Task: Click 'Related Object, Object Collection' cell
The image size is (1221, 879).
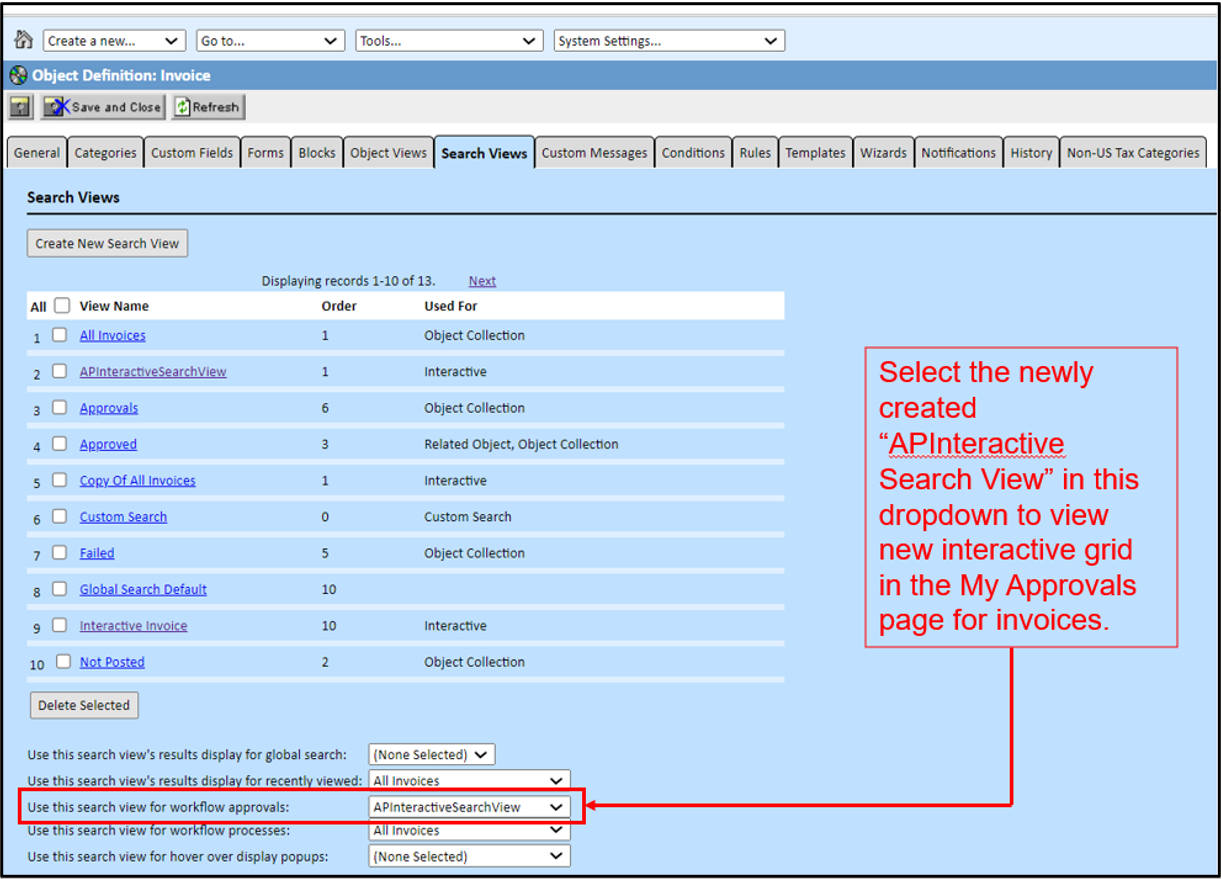Action: coord(521,444)
